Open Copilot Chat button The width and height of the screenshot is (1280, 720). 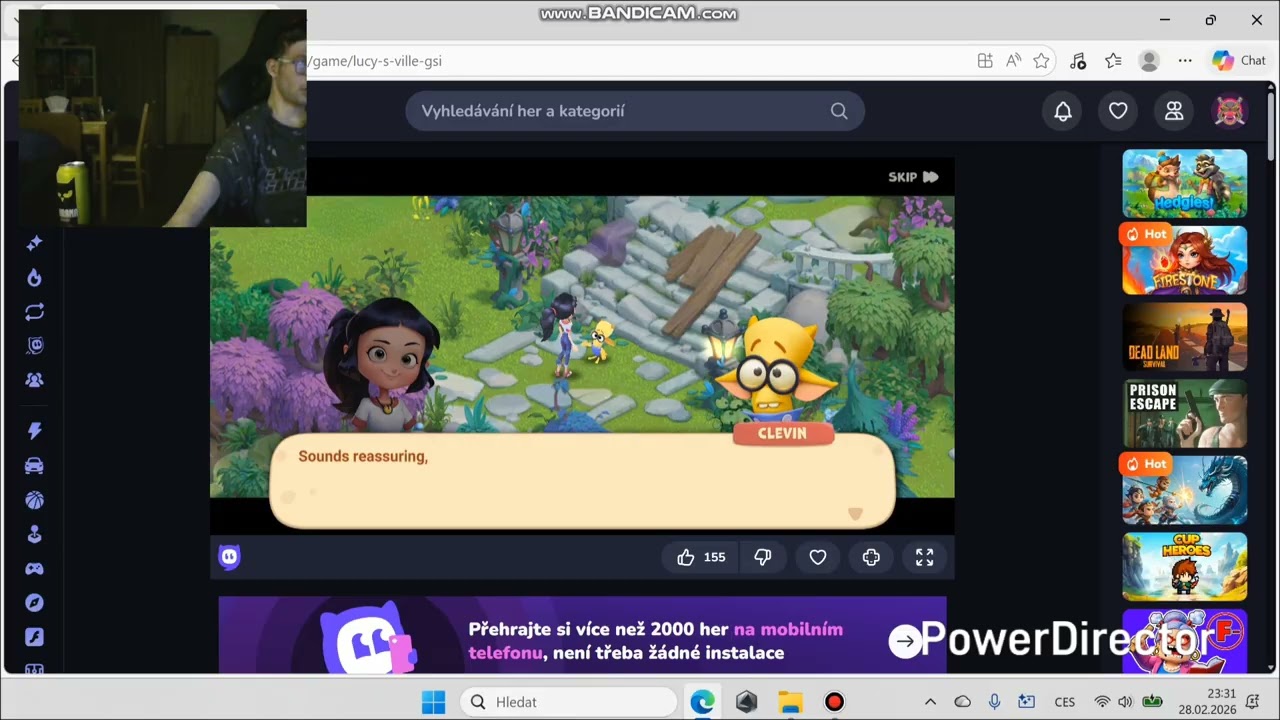coord(1238,61)
